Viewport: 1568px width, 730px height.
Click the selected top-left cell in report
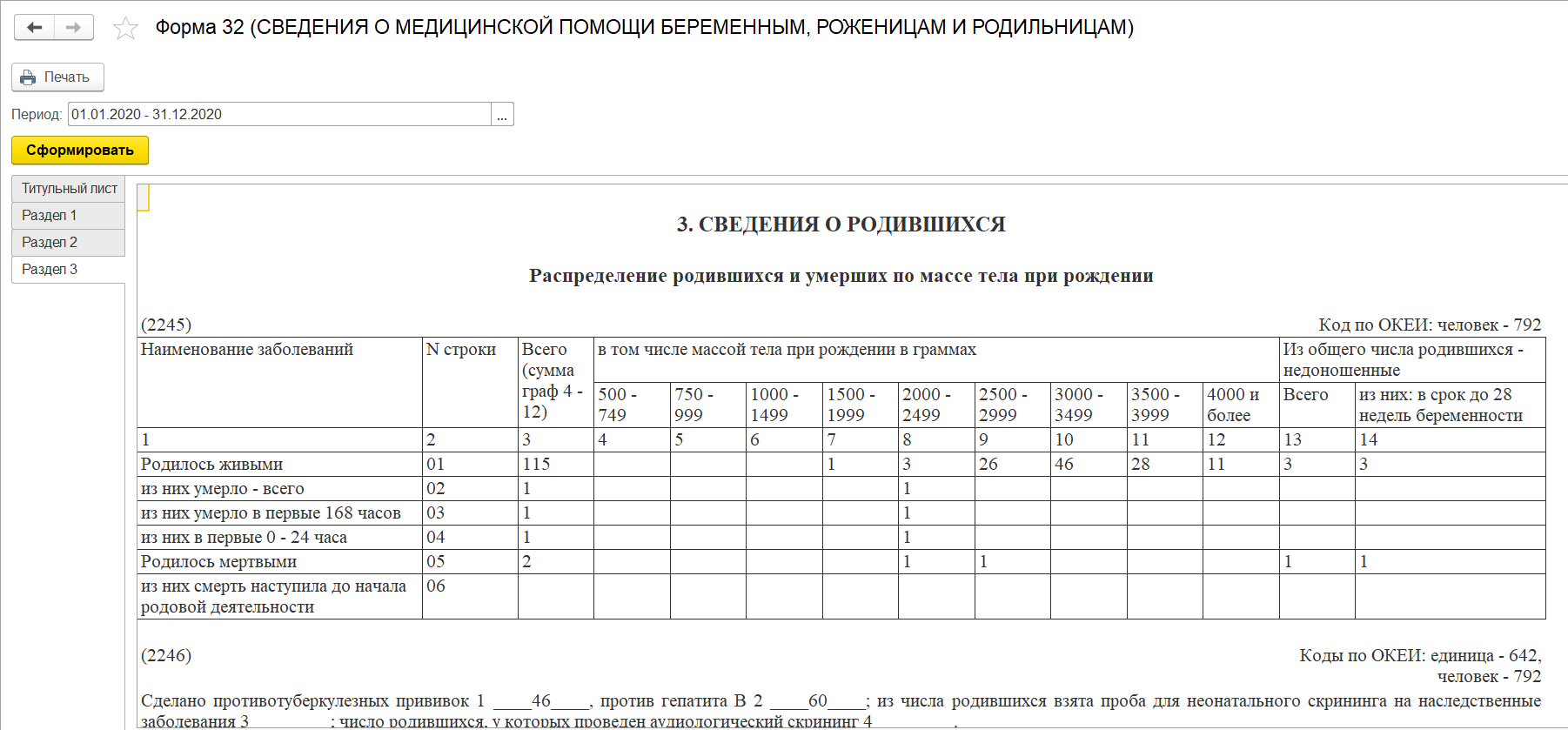coord(144,198)
